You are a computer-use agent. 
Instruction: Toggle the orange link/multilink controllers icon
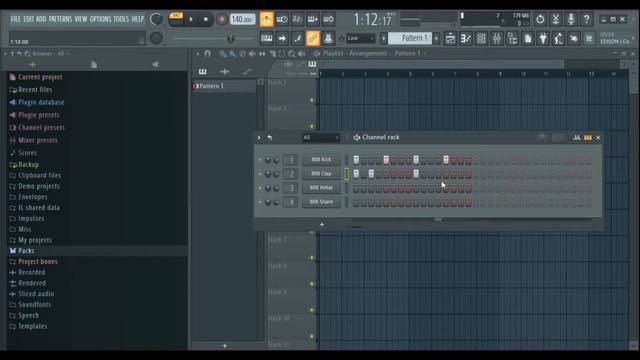pos(313,38)
